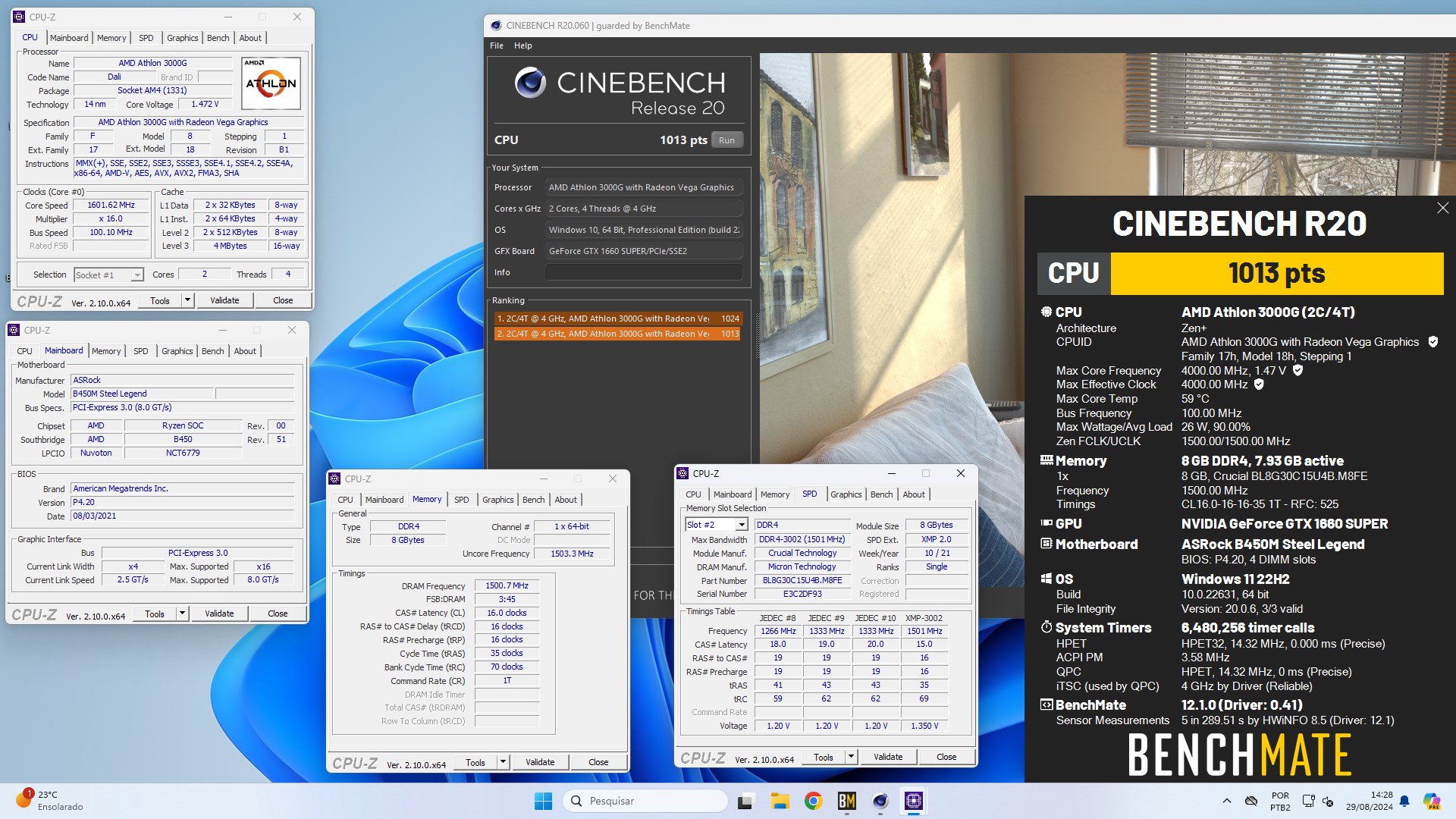Click Tools button in the CPU-Z SPD window
The width and height of the screenshot is (1456, 819).
pos(824,757)
